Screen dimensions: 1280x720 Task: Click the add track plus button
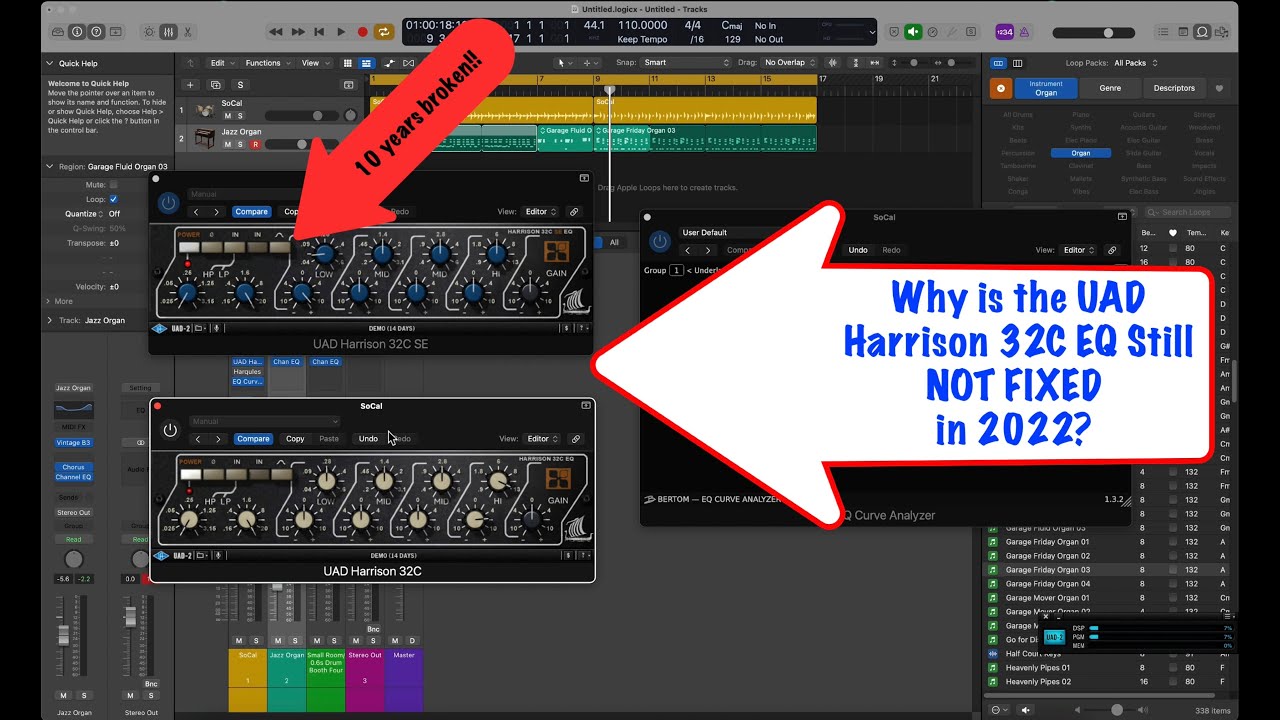coord(190,85)
